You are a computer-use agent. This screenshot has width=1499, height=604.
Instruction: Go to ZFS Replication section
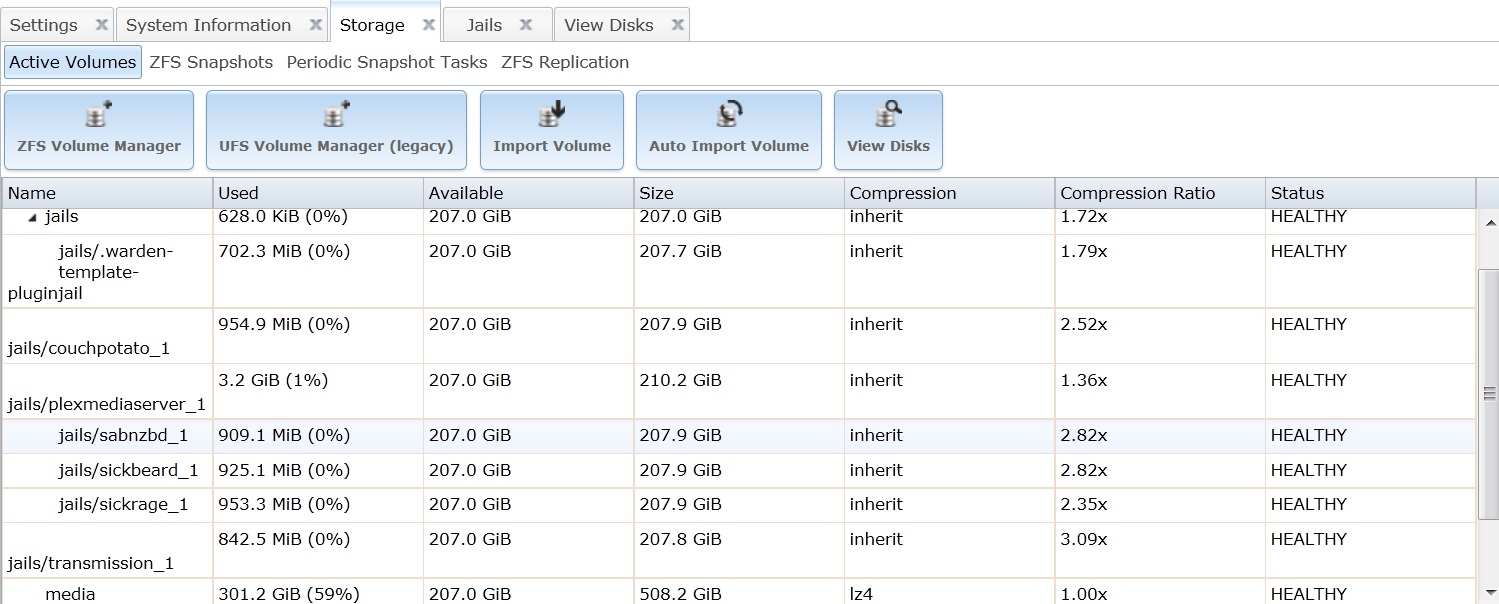point(565,62)
